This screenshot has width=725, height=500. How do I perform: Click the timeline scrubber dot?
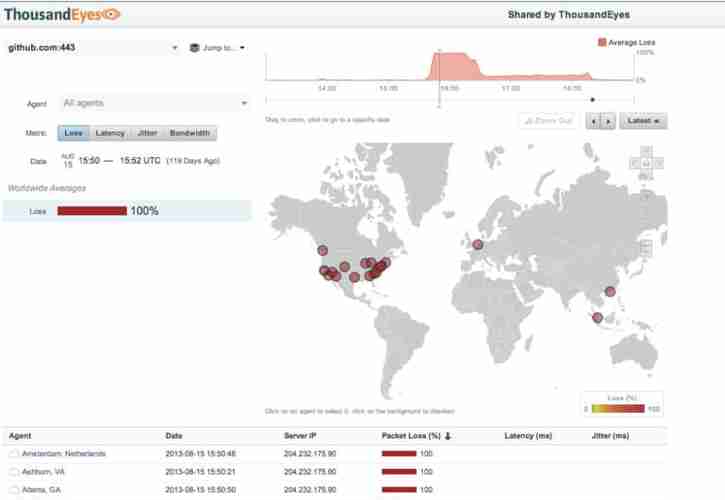[592, 99]
